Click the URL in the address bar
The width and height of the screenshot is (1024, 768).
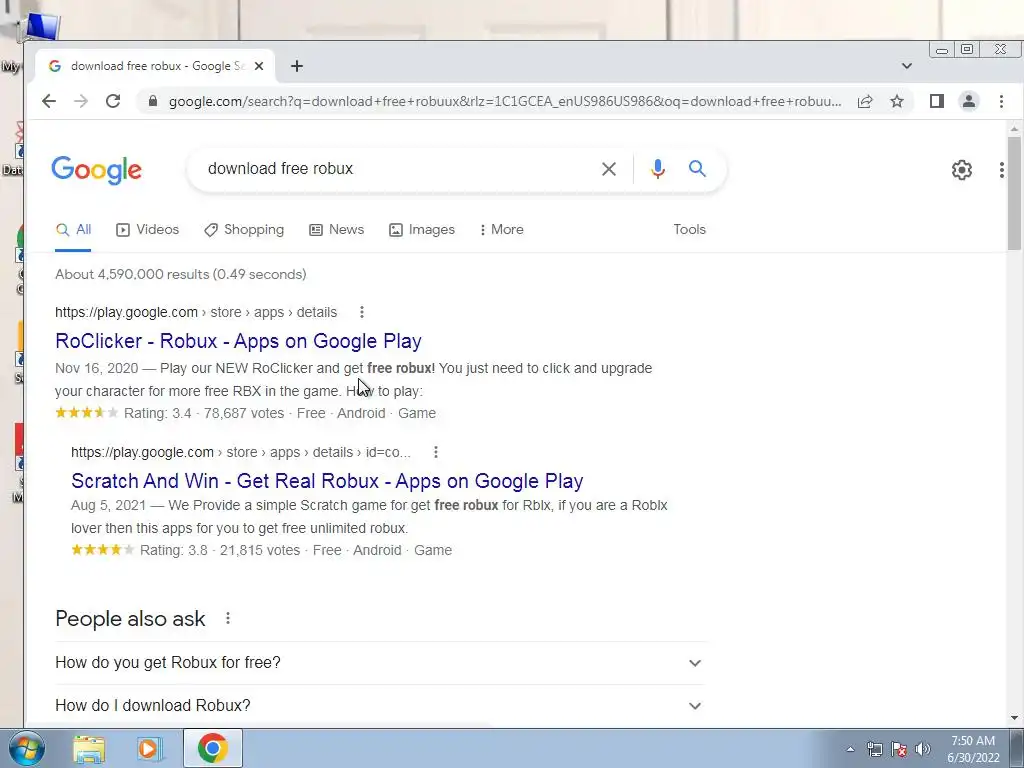(x=505, y=101)
